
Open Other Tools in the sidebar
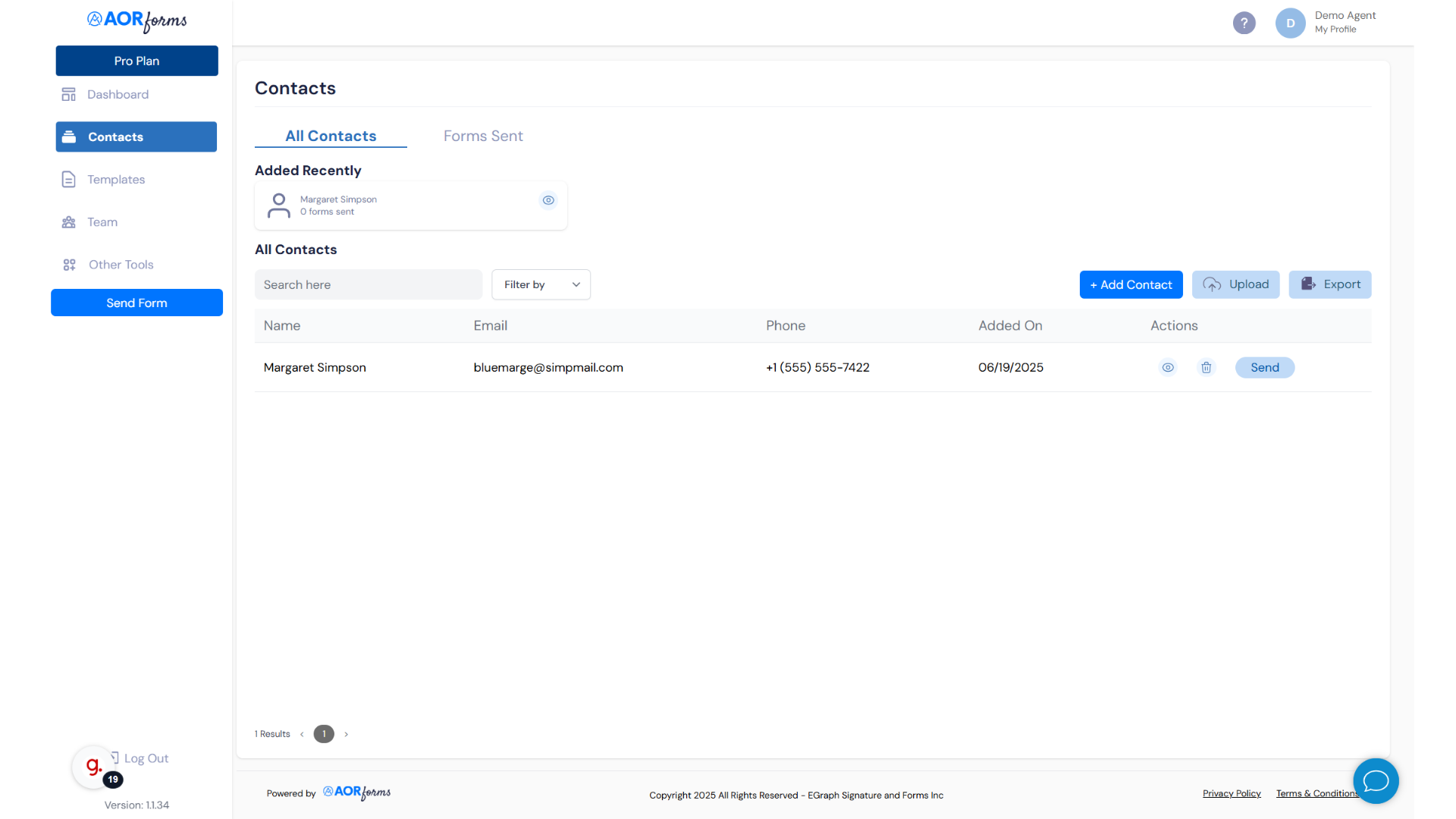pos(121,265)
